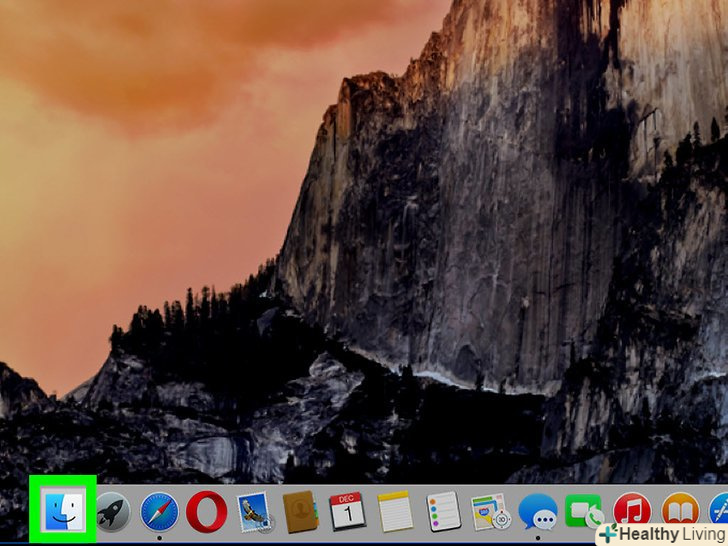This screenshot has width=728, height=546.
Task: Open the Safari compass icon
Action: click(x=158, y=513)
